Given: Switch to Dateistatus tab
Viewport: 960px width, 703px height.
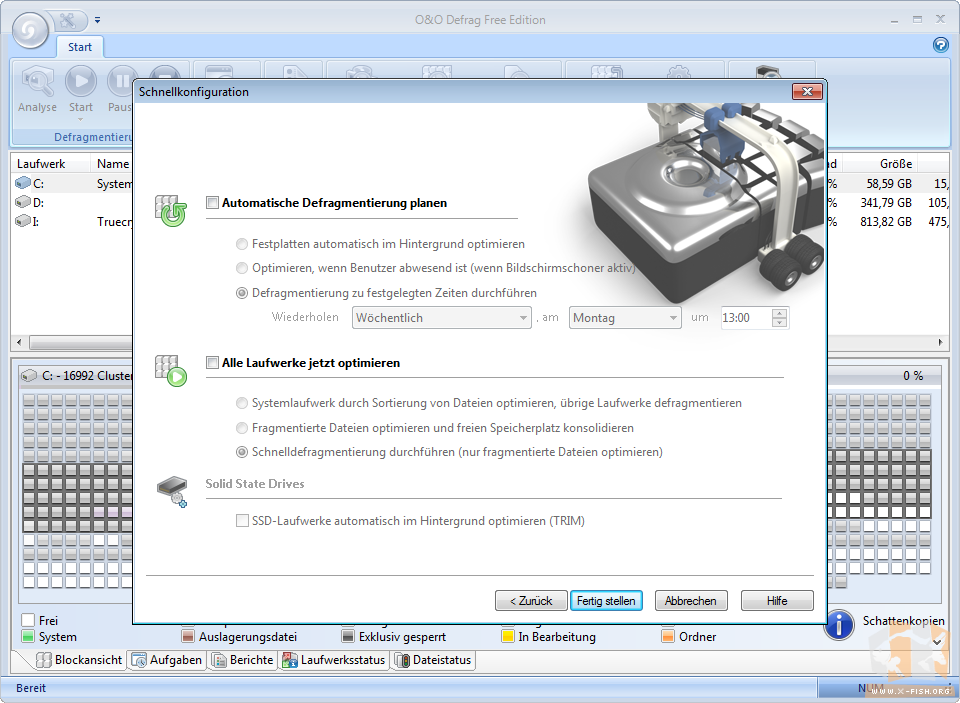Looking at the screenshot, I should coord(433,660).
